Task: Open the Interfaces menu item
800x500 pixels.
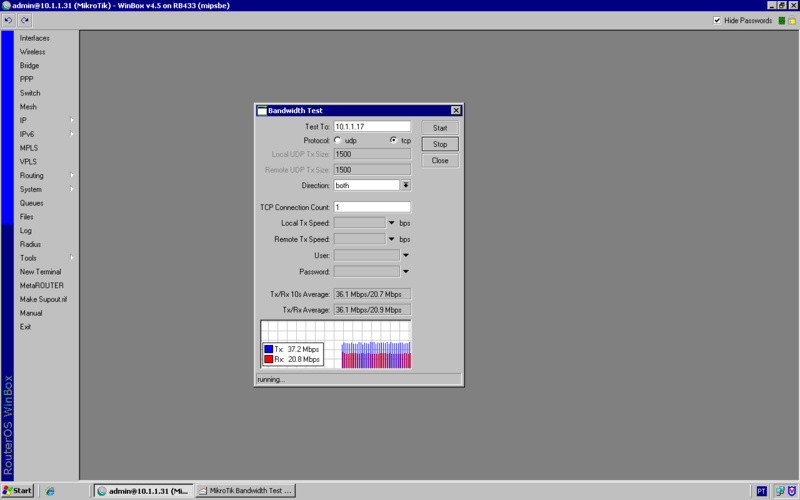Action: [35, 38]
